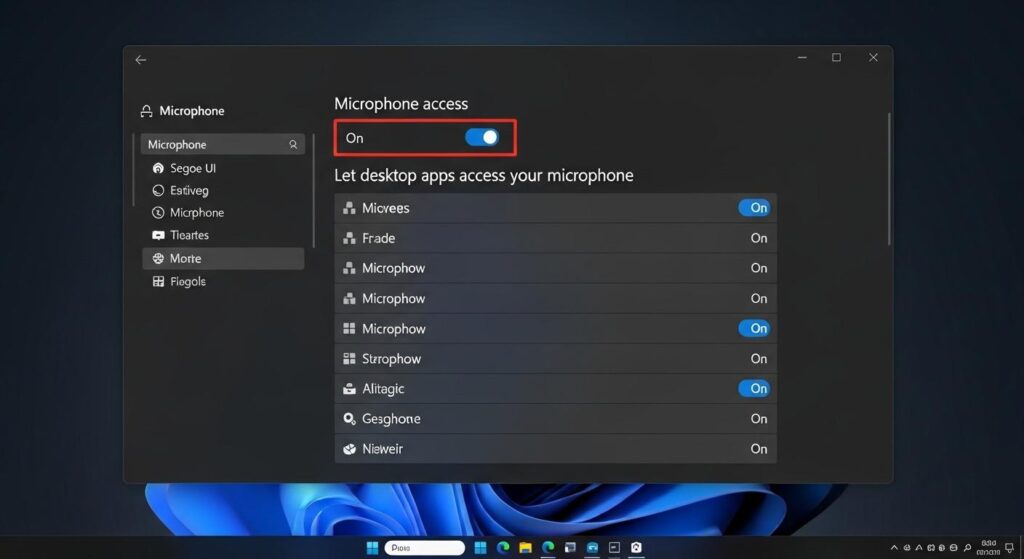The width and height of the screenshot is (1024, 559).
Task: Click the Niaweir app icon
Action: point(349,449)
